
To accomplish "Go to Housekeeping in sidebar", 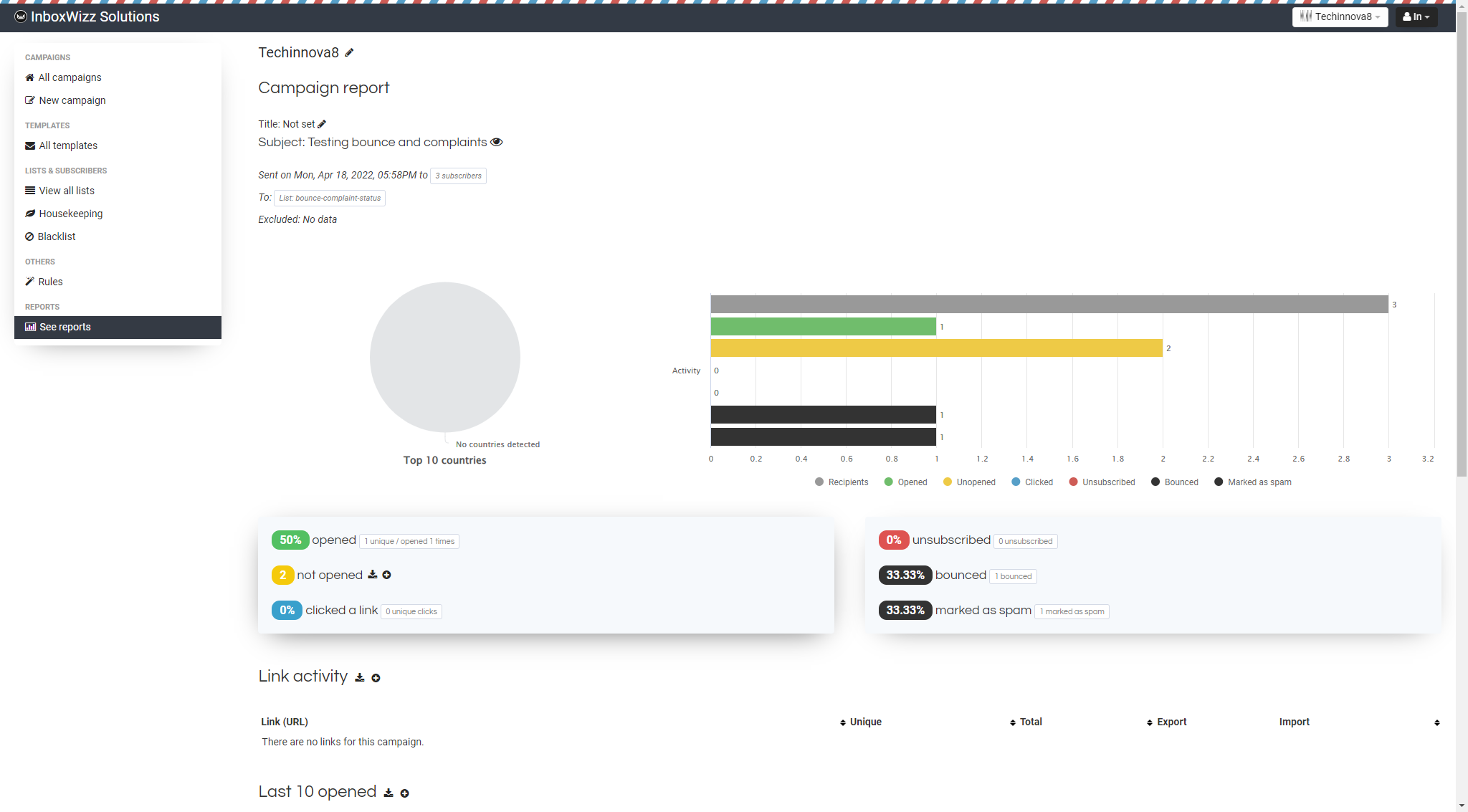I will [70, 214].
